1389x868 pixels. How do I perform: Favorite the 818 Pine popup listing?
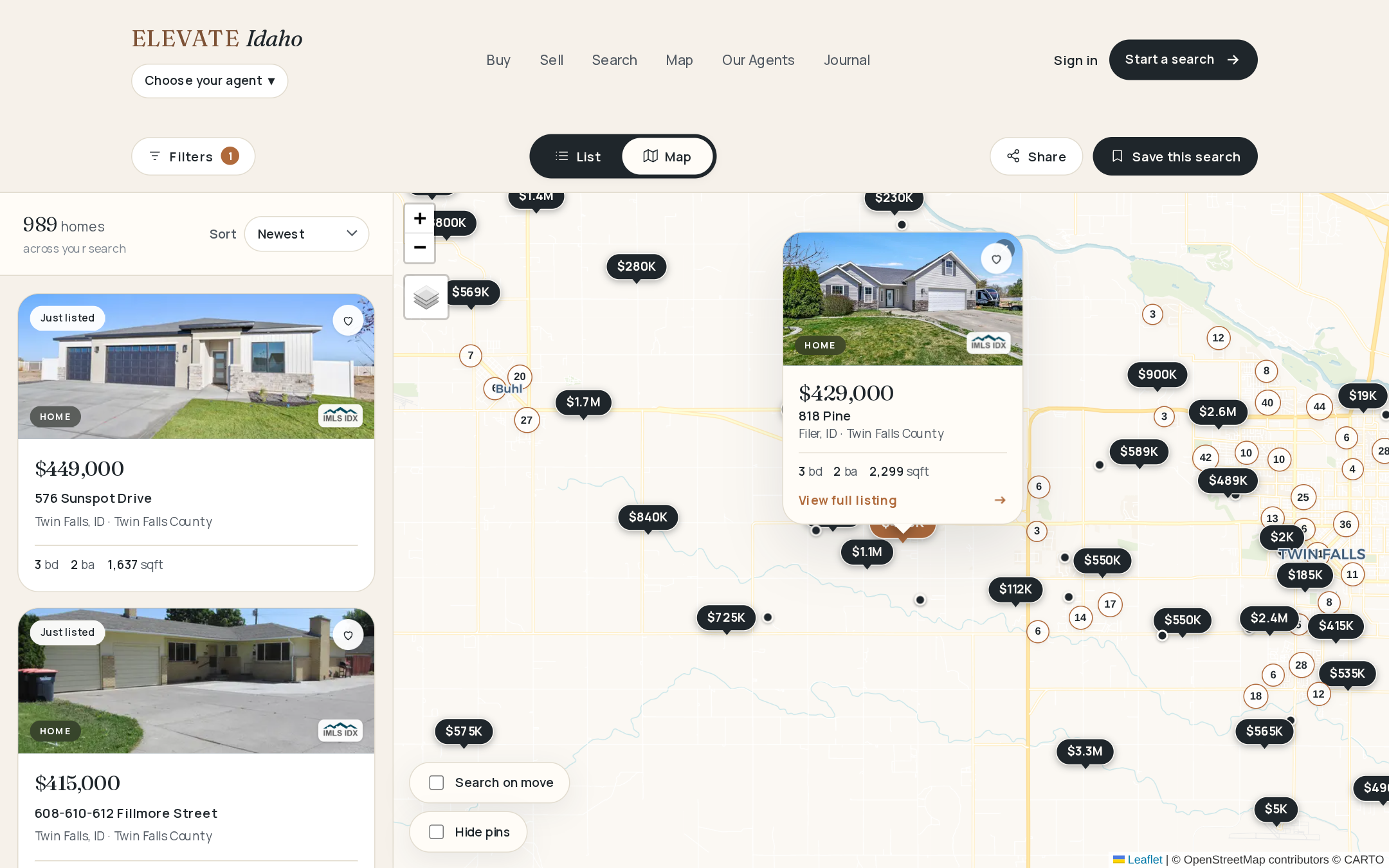tap(996, 259)
